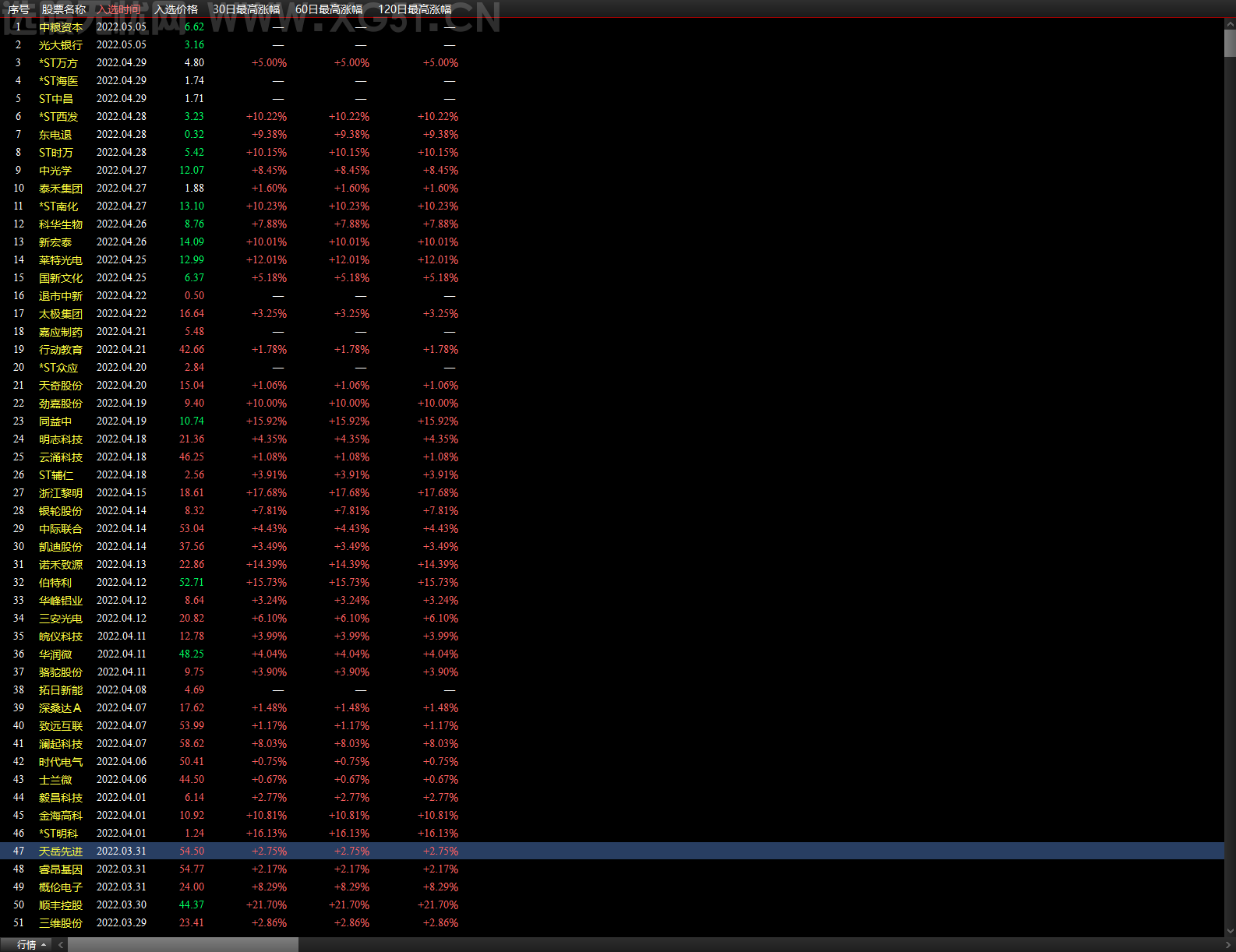Select the *ST南化 stock name
This screenshot has width=1236, height=952.
point(58,206)
